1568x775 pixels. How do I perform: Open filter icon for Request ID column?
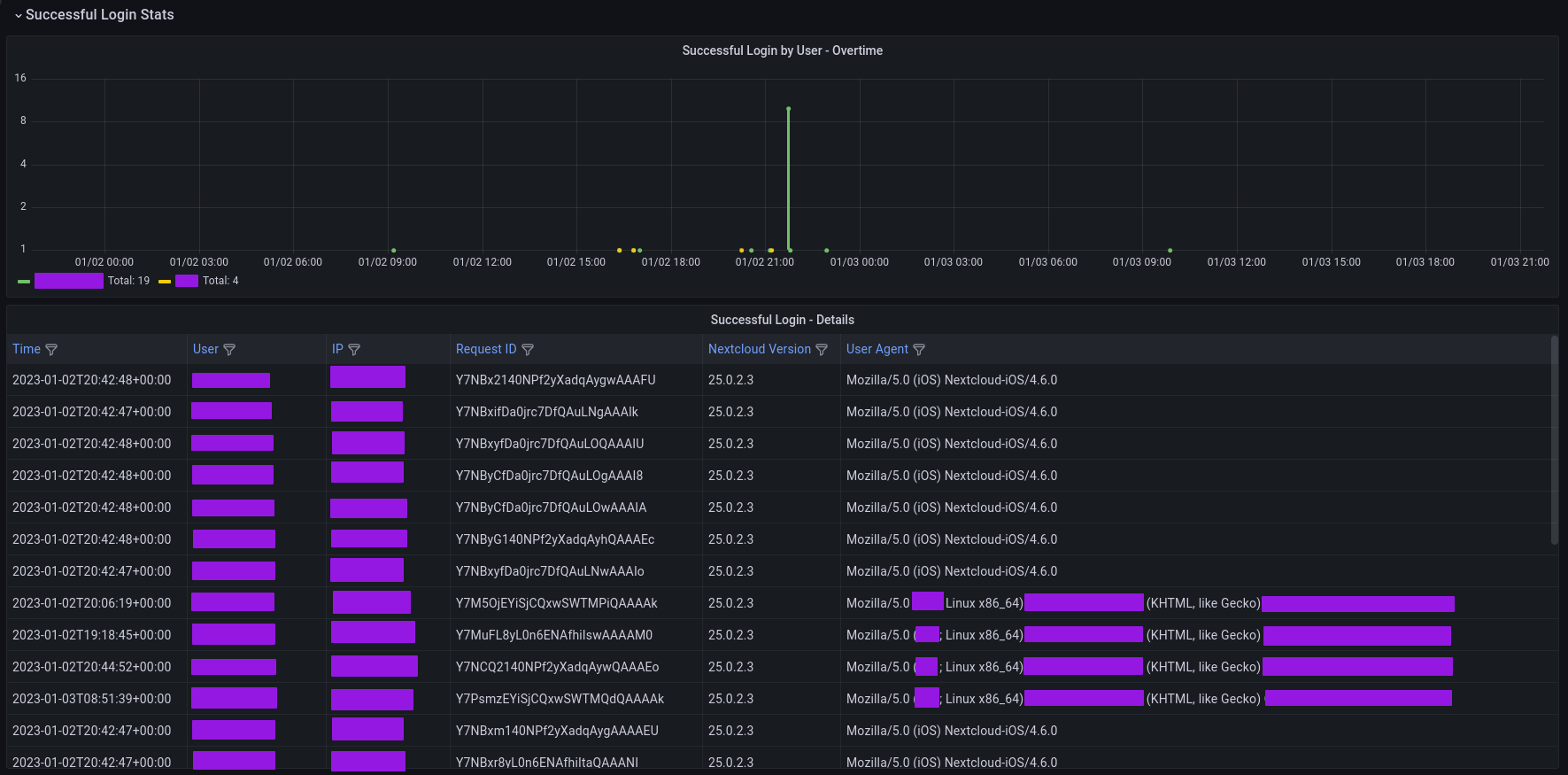click(528, 350)
